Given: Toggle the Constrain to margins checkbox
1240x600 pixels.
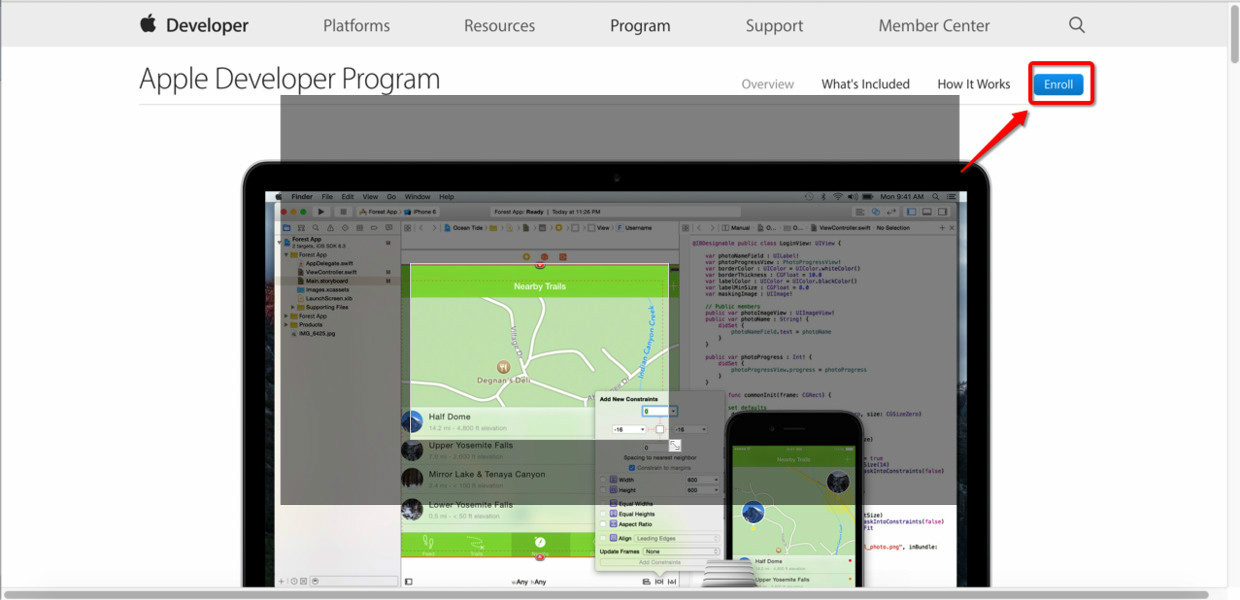Looking at the screenshot, I should (632, 468).
